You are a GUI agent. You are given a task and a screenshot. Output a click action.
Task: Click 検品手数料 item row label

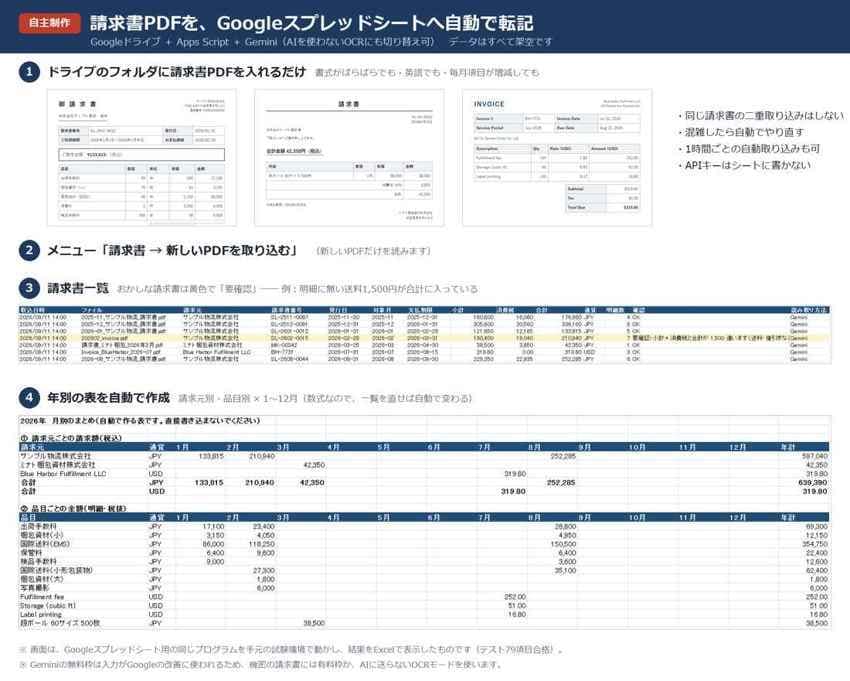click(x=38, y=562)
